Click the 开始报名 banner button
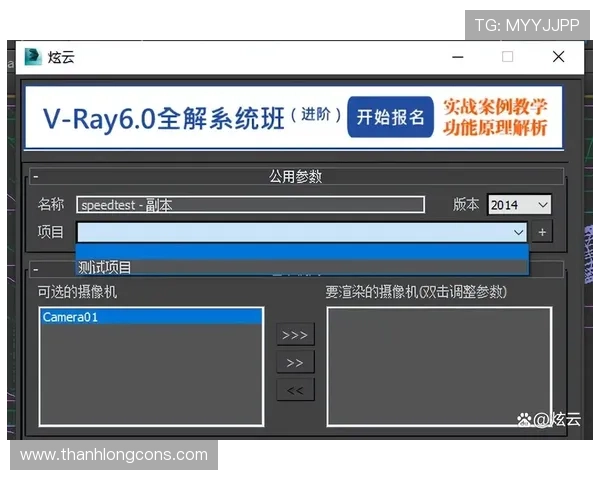 click(x=390, y=117)
